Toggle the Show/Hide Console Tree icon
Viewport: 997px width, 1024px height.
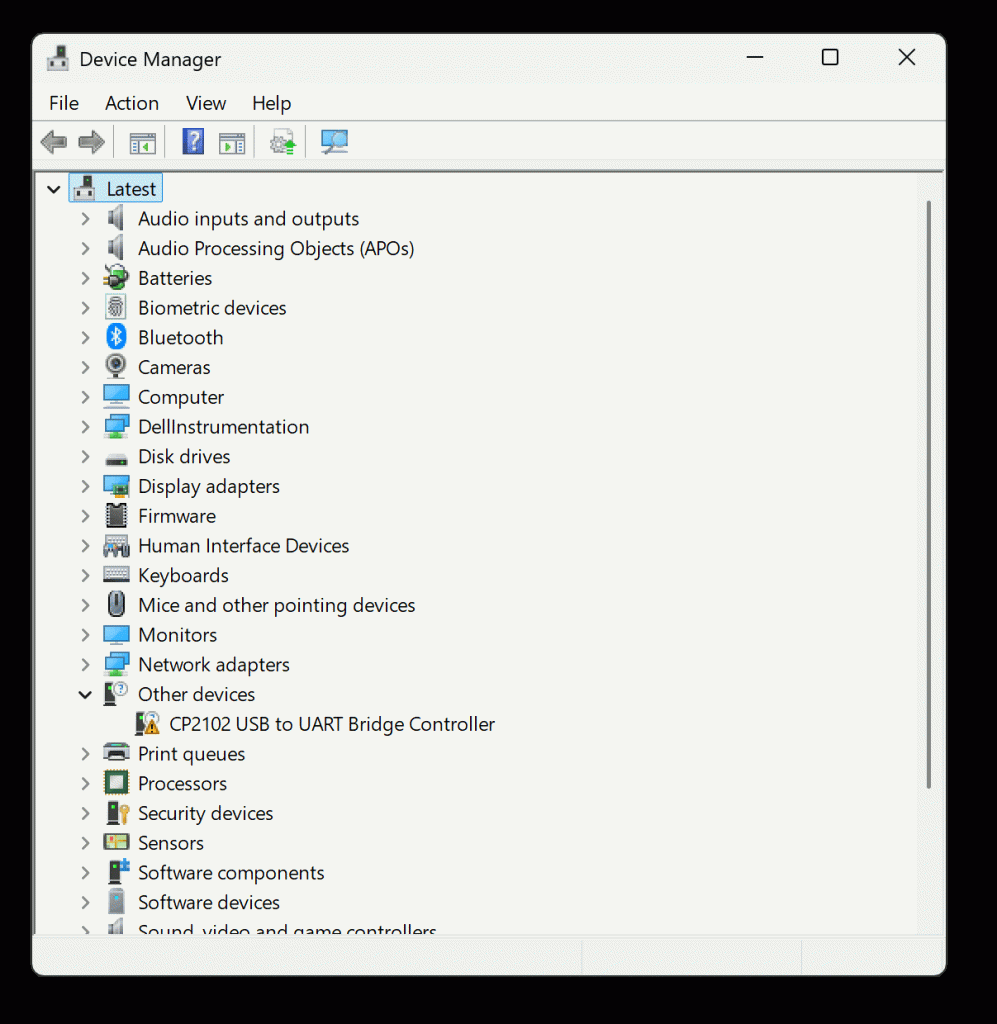[x=142, y=143]
